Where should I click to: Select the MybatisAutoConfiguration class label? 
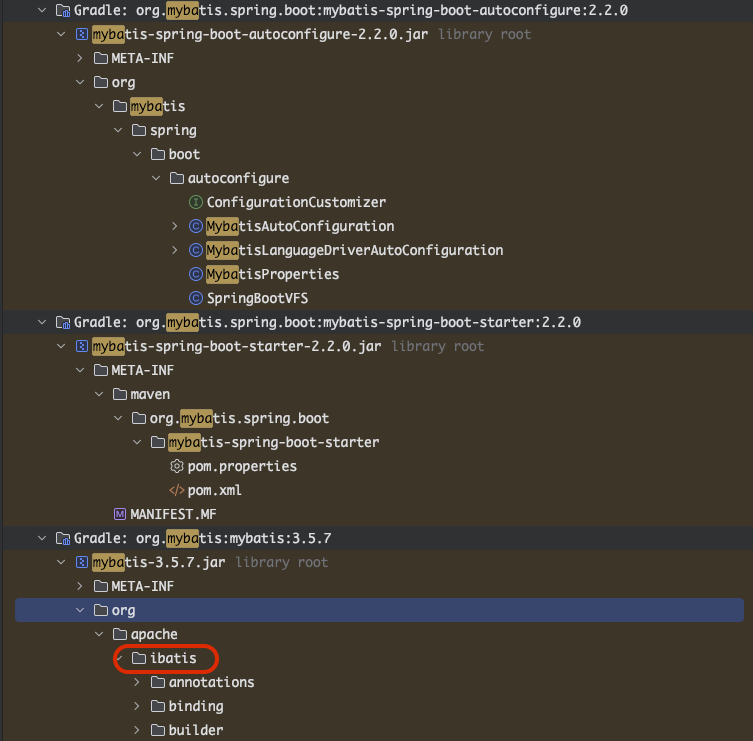pyautogui.click(x=300, y=226)
